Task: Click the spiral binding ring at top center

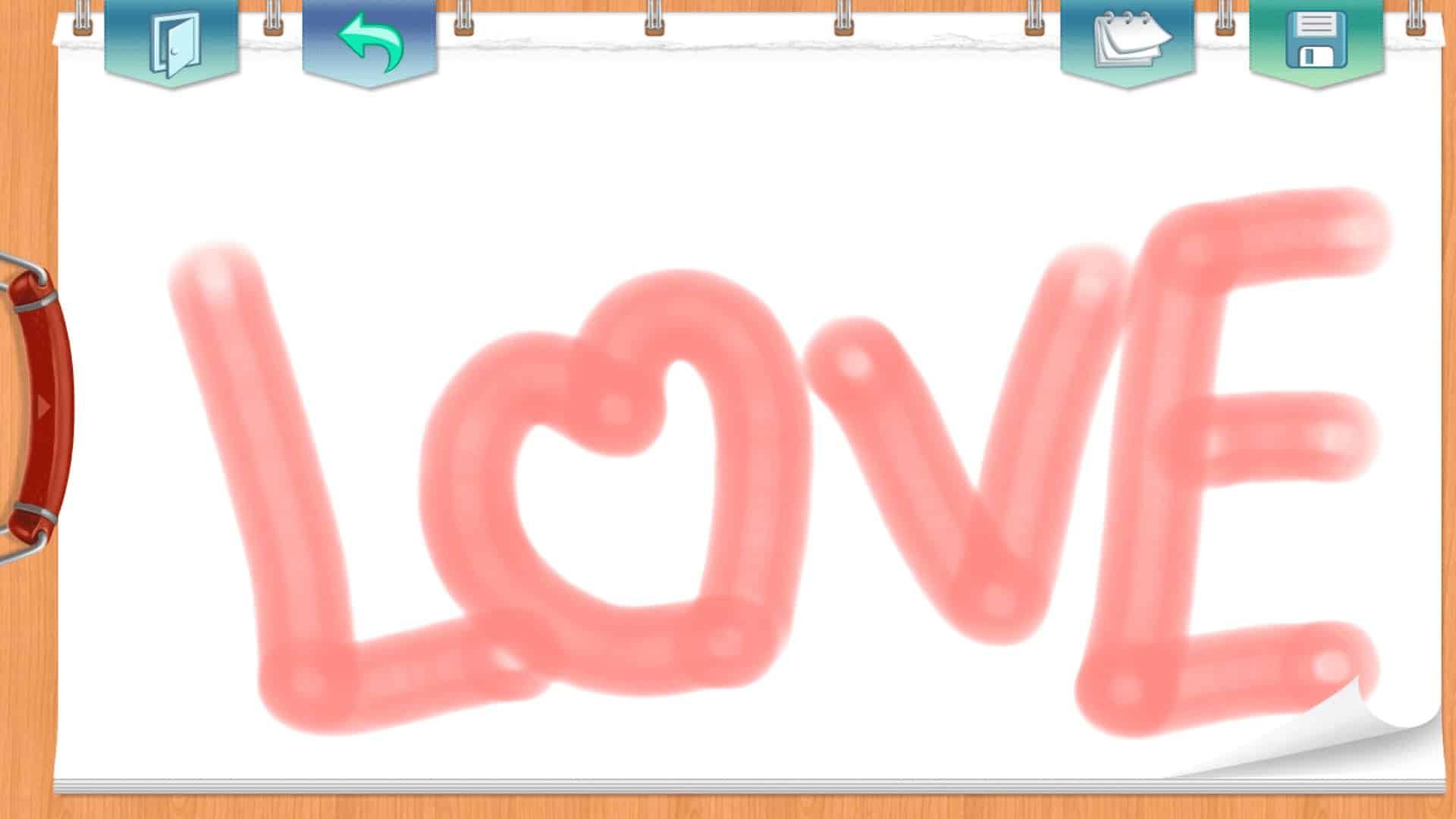Action: click(654, 20)
